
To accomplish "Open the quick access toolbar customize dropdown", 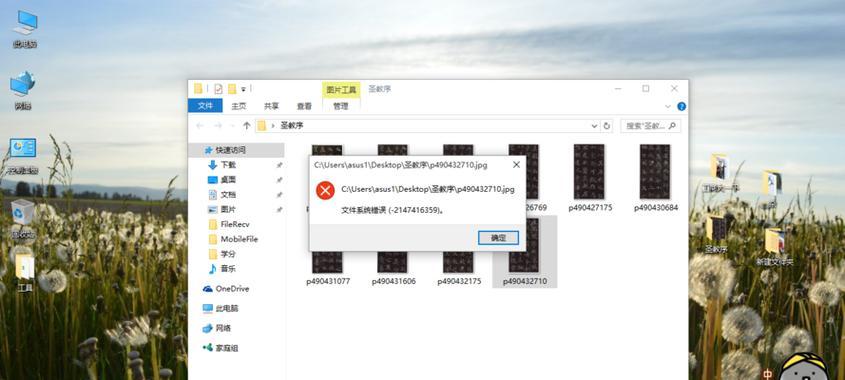I will [x=244, y=89].
